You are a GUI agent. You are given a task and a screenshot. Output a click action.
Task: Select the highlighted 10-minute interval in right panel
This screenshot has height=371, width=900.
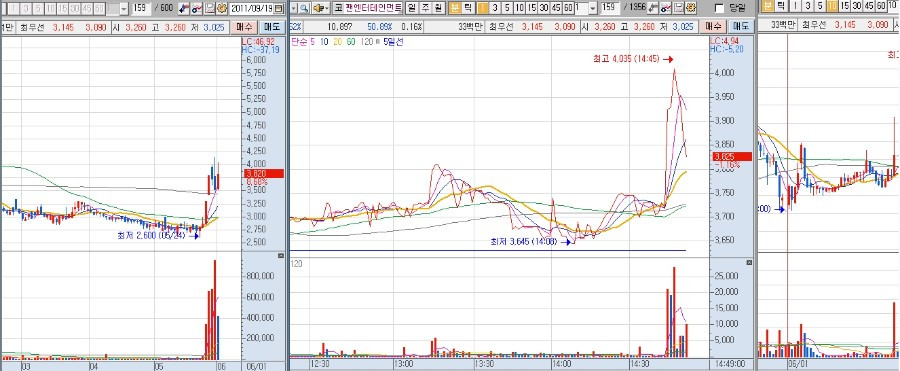tap(832, 6)
